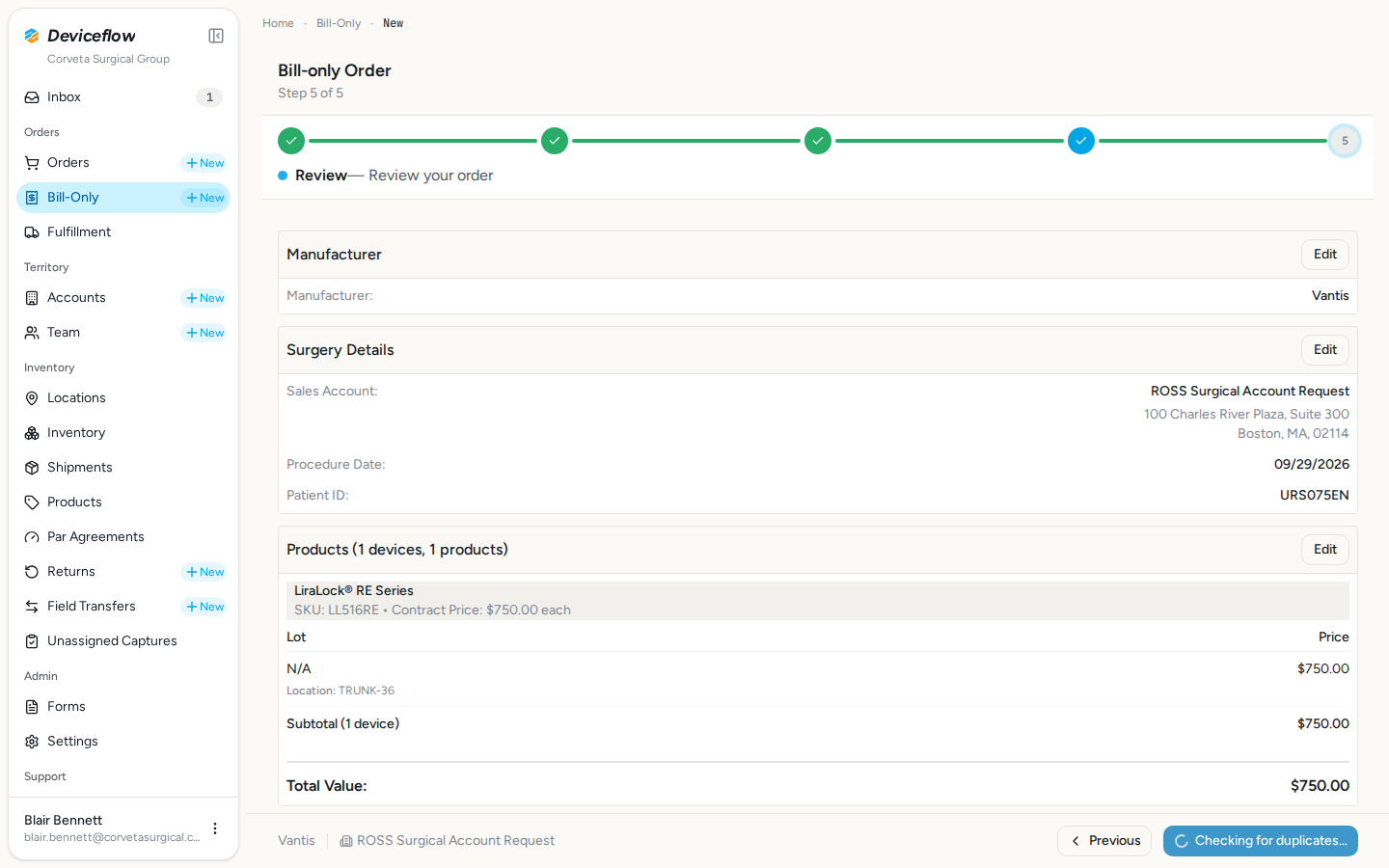Click the Shipments package icon
Viewport: 1389px width, 868px height.
click(32, 468)
